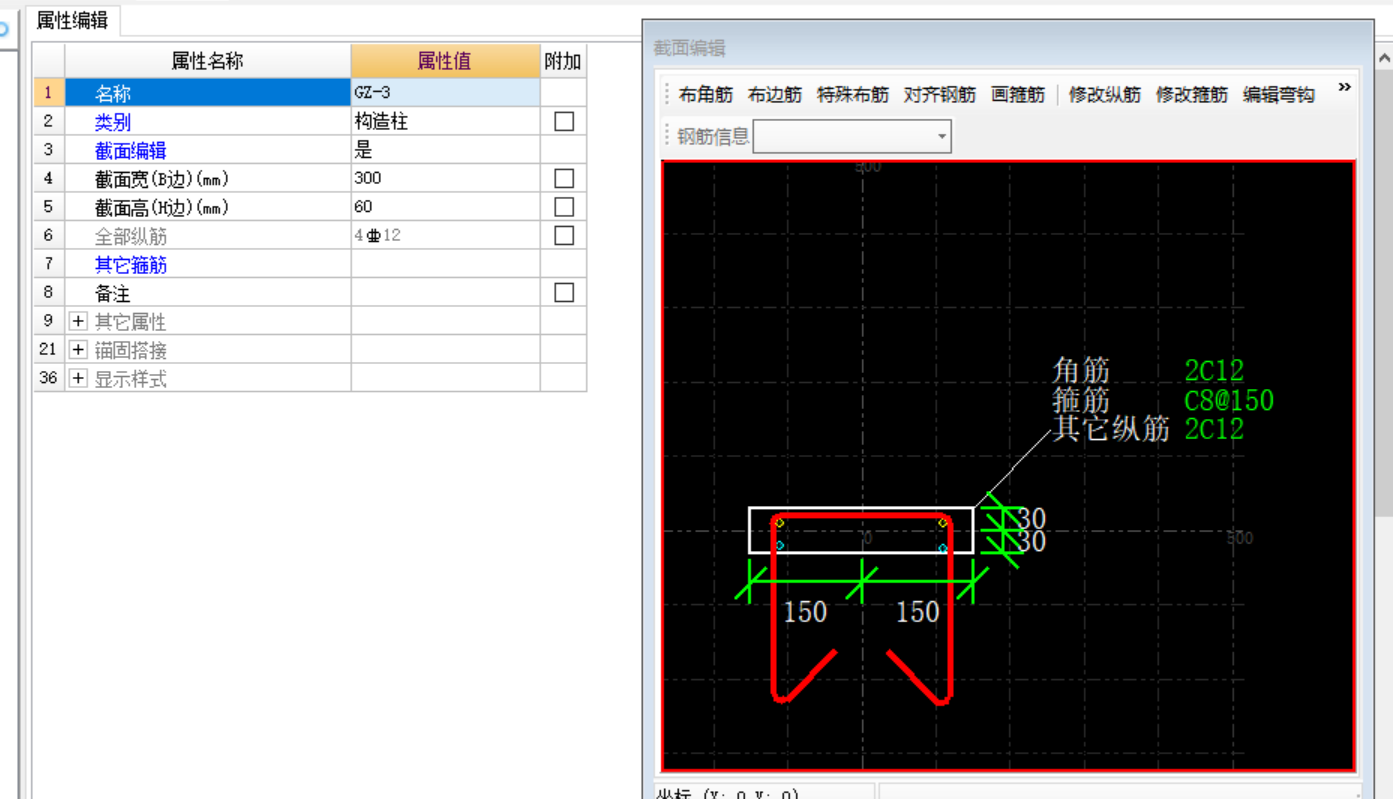The height and width of the screenshot is (799, 1393).
Task: Select the 截面高(H边)(mm) label
Action: click(161, 208)
